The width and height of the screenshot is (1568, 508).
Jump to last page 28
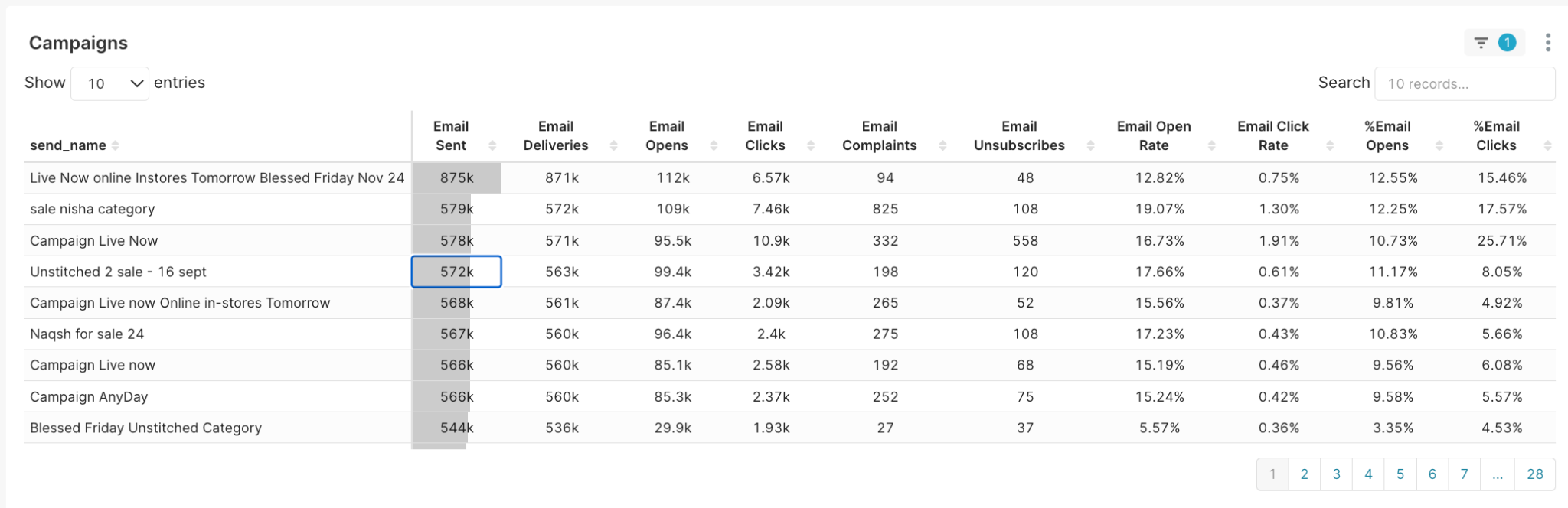(x=1534, y=474)
